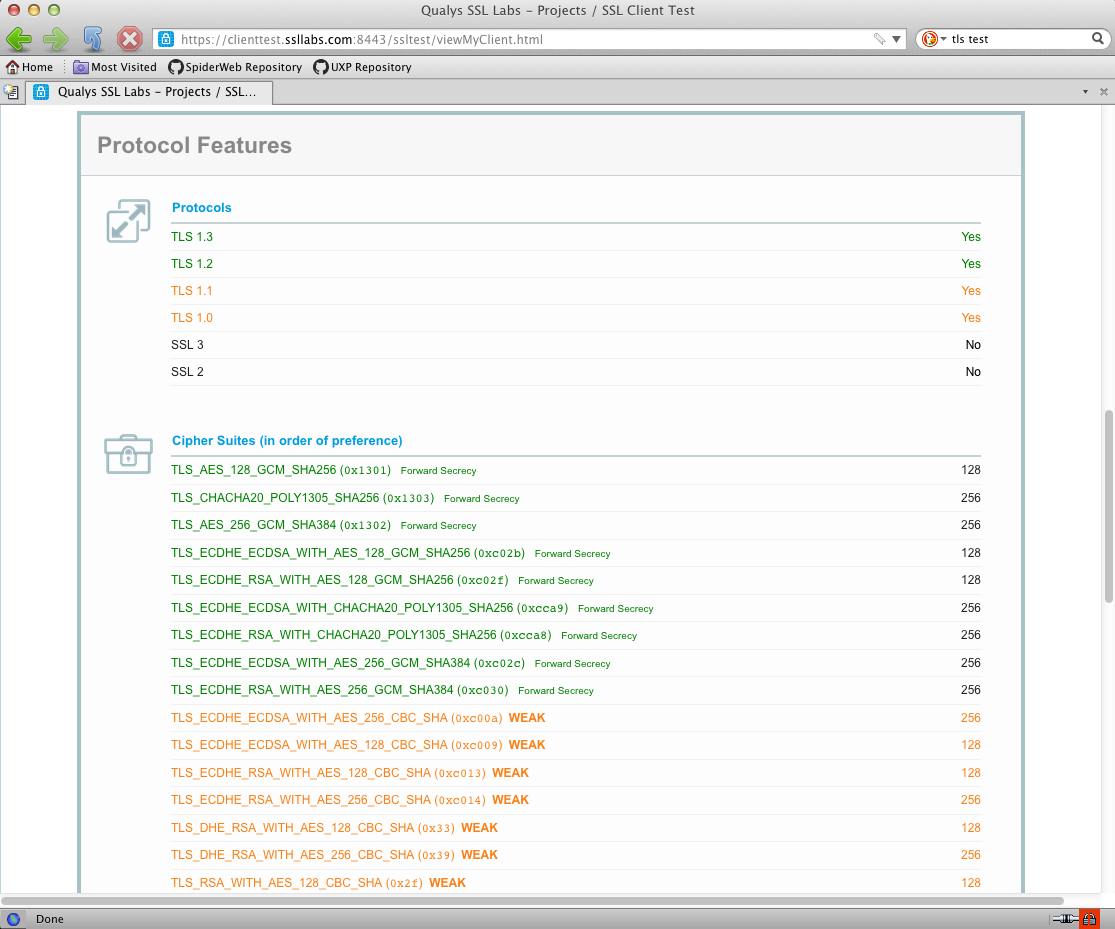
Task: Click the 'Done' status bar text
Action: pos(50,919)
